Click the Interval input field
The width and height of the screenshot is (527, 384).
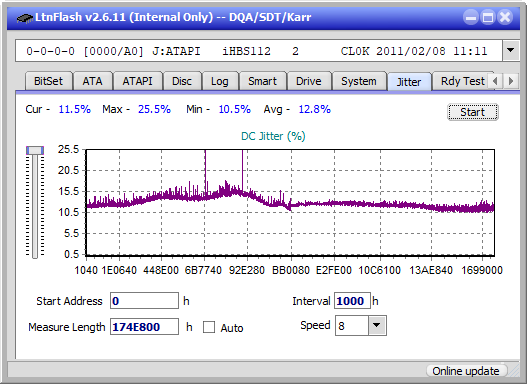coord(352,301)
